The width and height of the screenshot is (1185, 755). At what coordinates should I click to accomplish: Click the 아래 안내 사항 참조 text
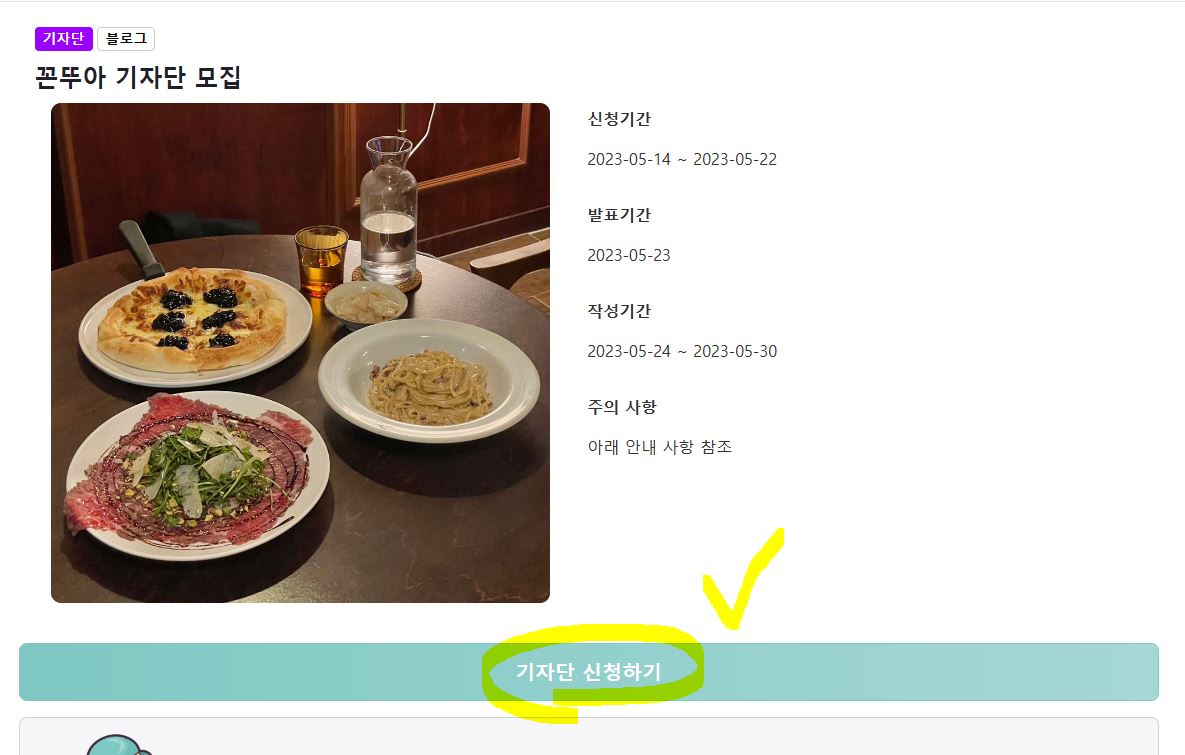(x=660, y=447)
